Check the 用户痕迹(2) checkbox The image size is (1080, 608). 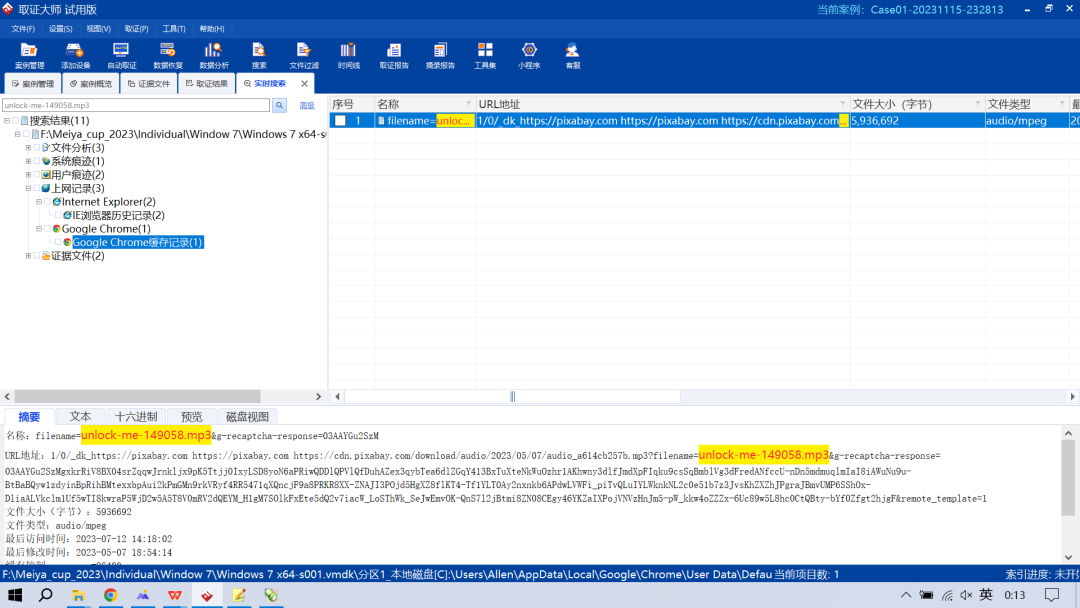click(x=37, y=175)
